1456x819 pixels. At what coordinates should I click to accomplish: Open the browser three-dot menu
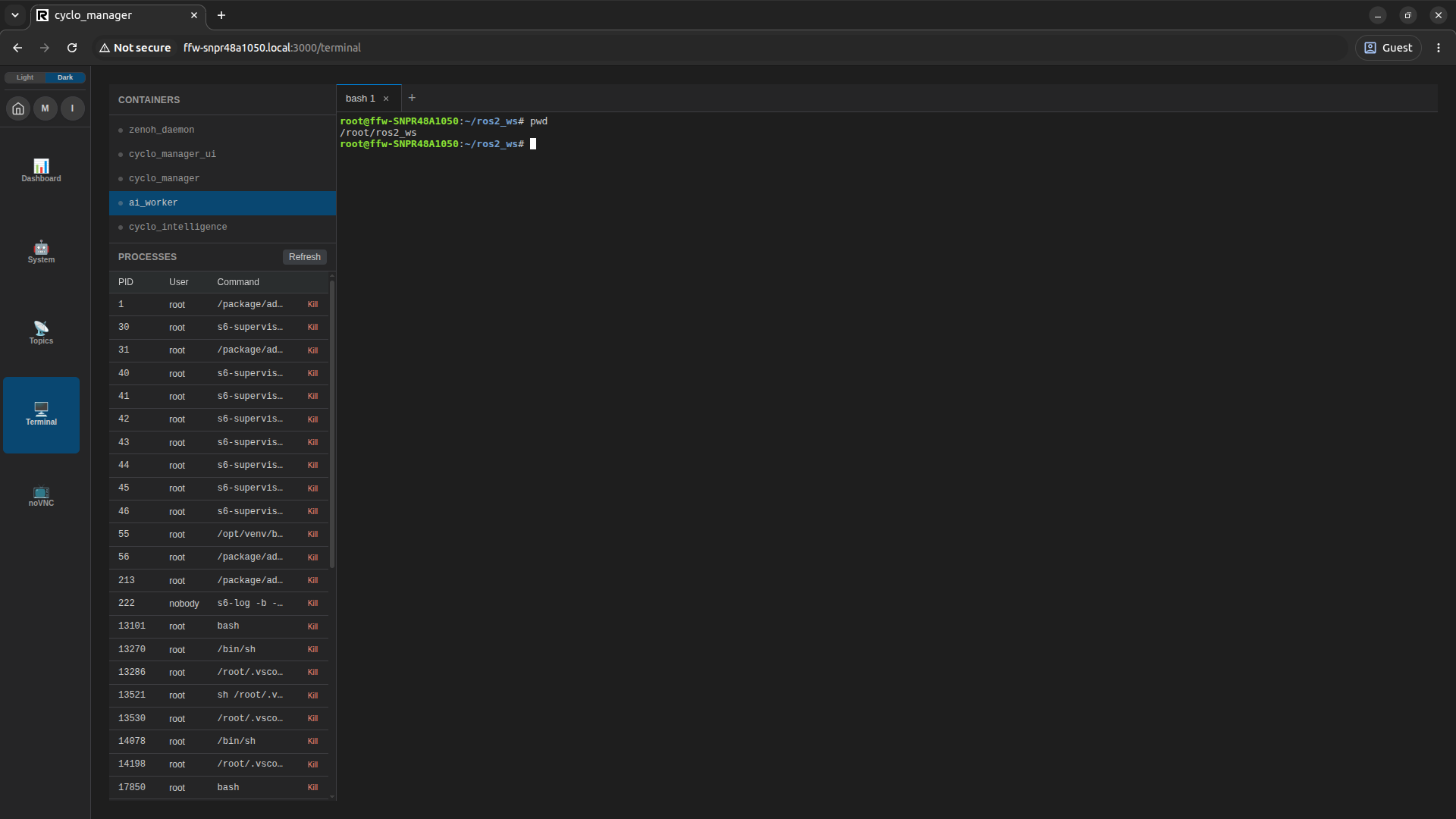1439,48
